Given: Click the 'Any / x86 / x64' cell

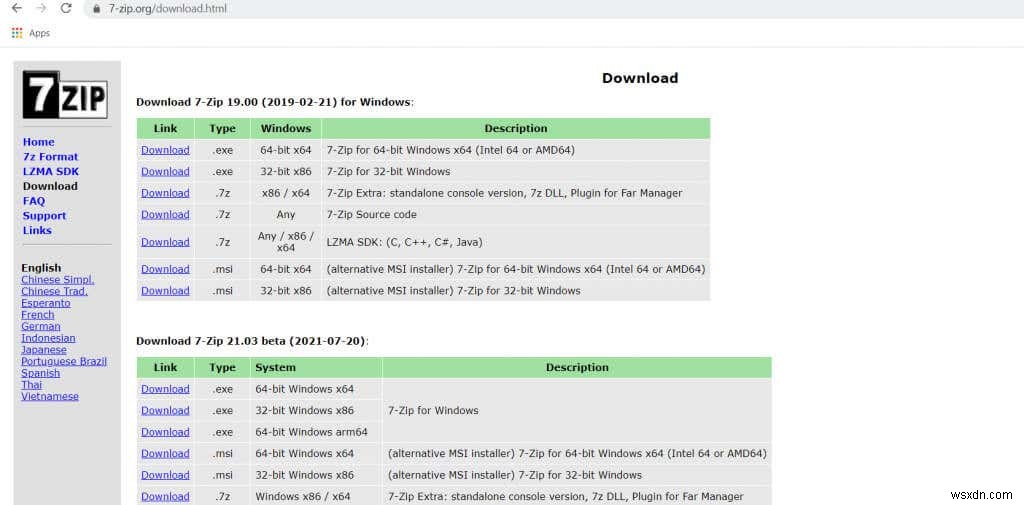Looking at the screenshot, I should click(286, 242).
